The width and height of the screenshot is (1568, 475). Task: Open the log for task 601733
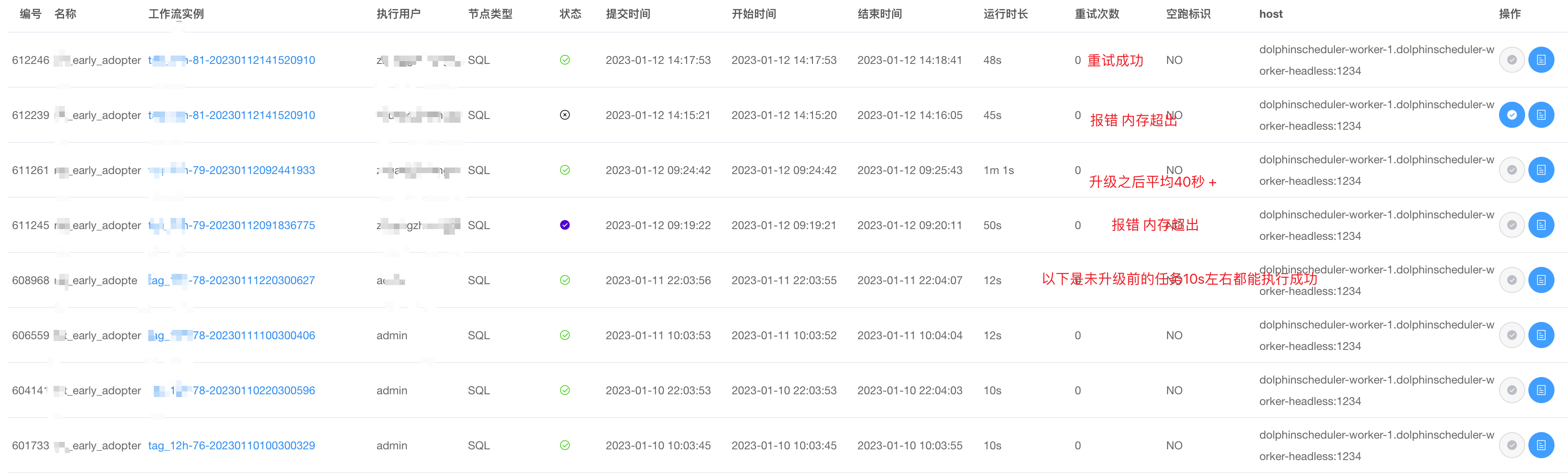click(x=1540, y=445)
